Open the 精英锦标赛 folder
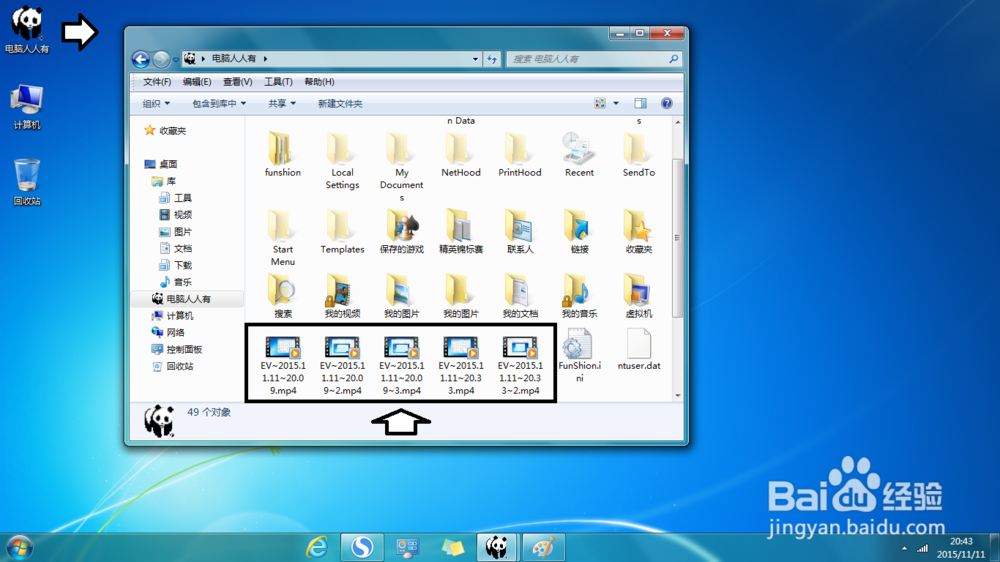This screenshot has height=562, width=1000. [460, 231]
